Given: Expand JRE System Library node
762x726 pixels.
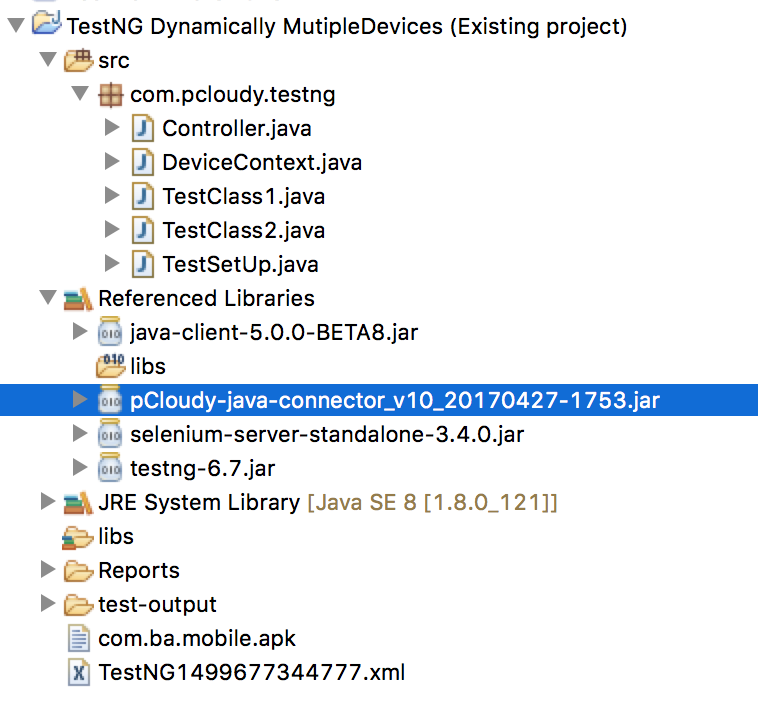Looking at the screenshot, I should pyautogui.click(x=48, y=501).
